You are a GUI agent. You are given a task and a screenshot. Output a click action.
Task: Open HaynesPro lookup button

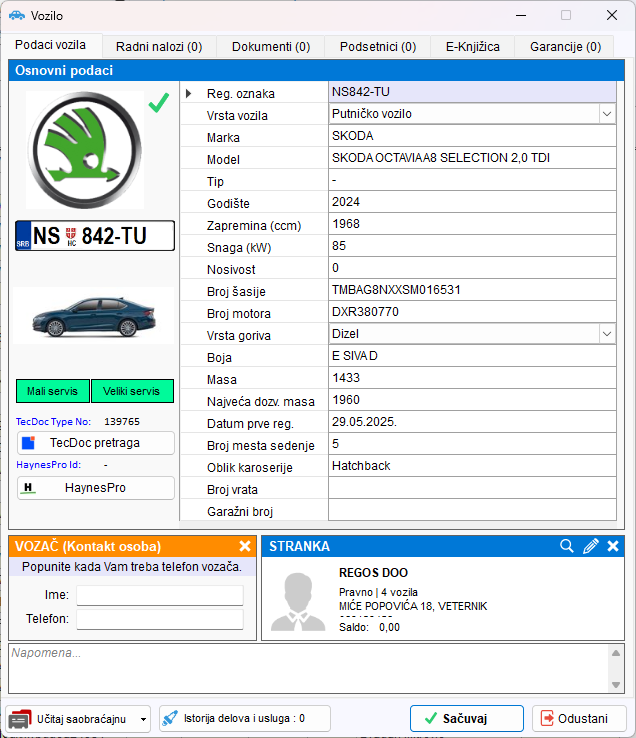point(96,488)
